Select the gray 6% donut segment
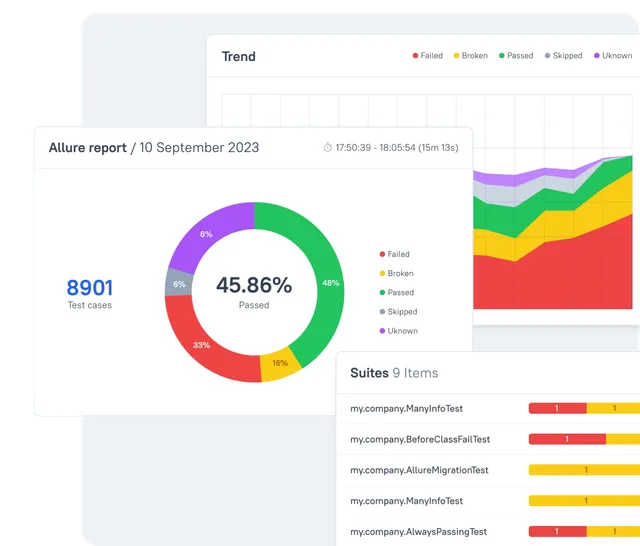The width and height of the screenshot is (640, 546). [179, 284]
